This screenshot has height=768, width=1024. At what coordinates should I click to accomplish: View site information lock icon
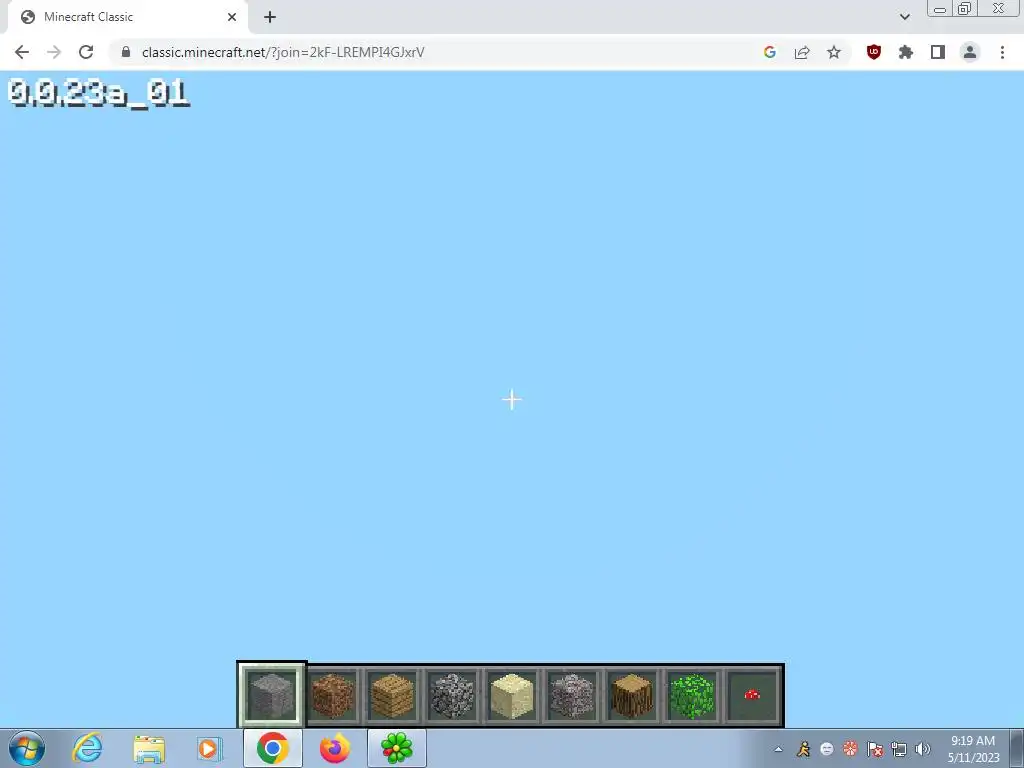(x=126, y=52)
